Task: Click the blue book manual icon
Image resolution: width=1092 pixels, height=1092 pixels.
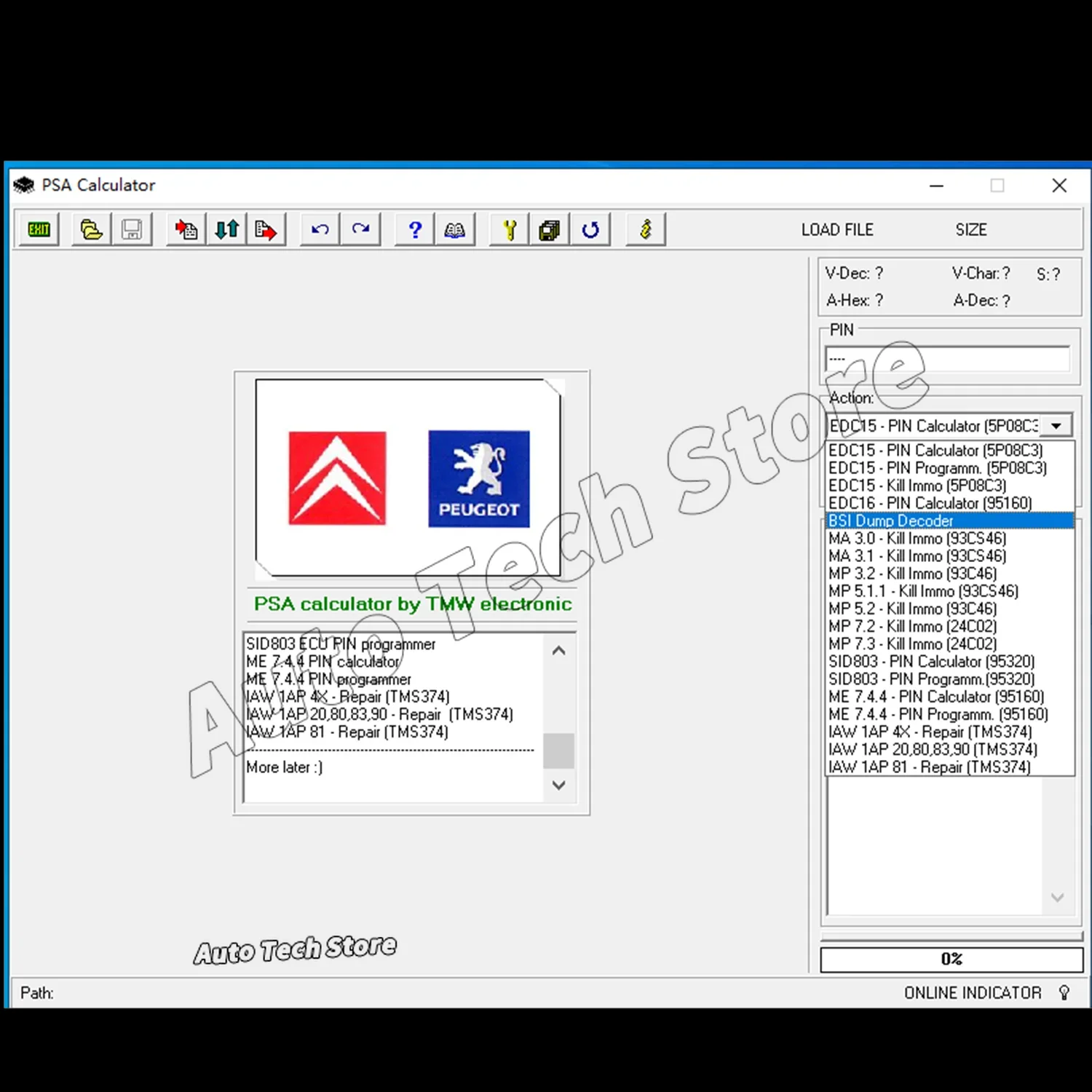Action: (x=454, y=229)
